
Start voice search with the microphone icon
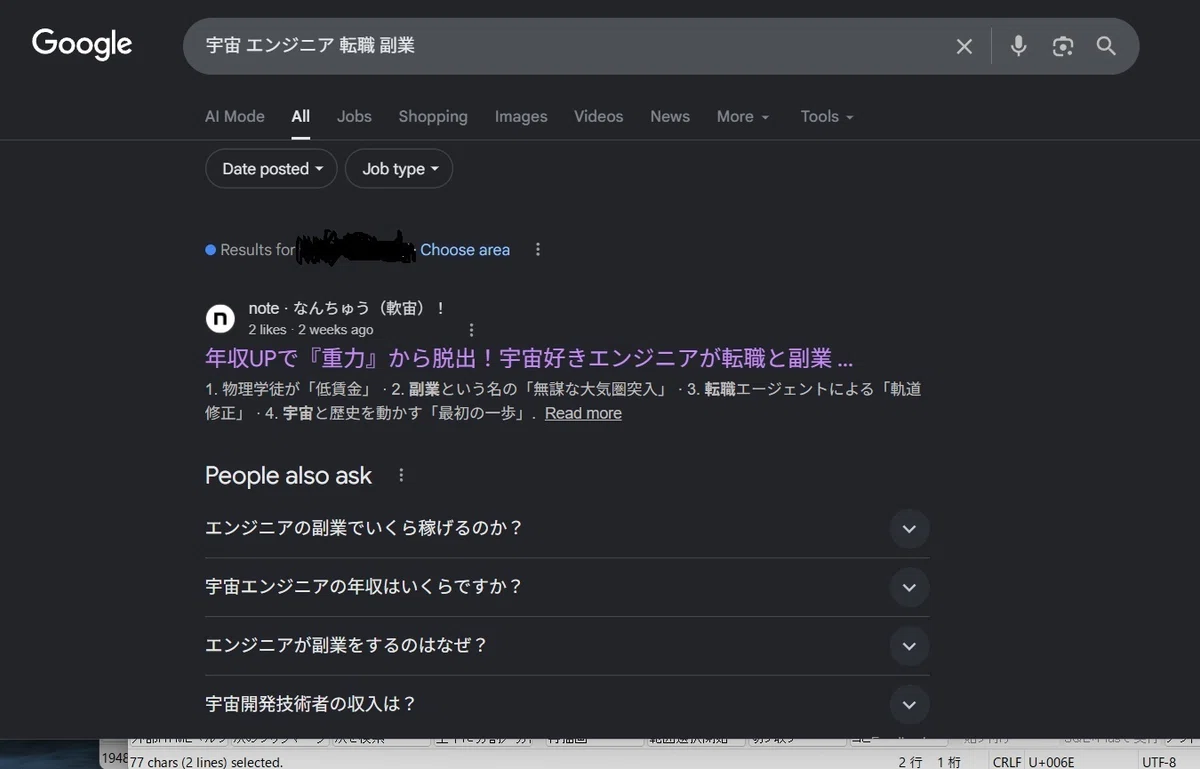tap(1018, 46)
